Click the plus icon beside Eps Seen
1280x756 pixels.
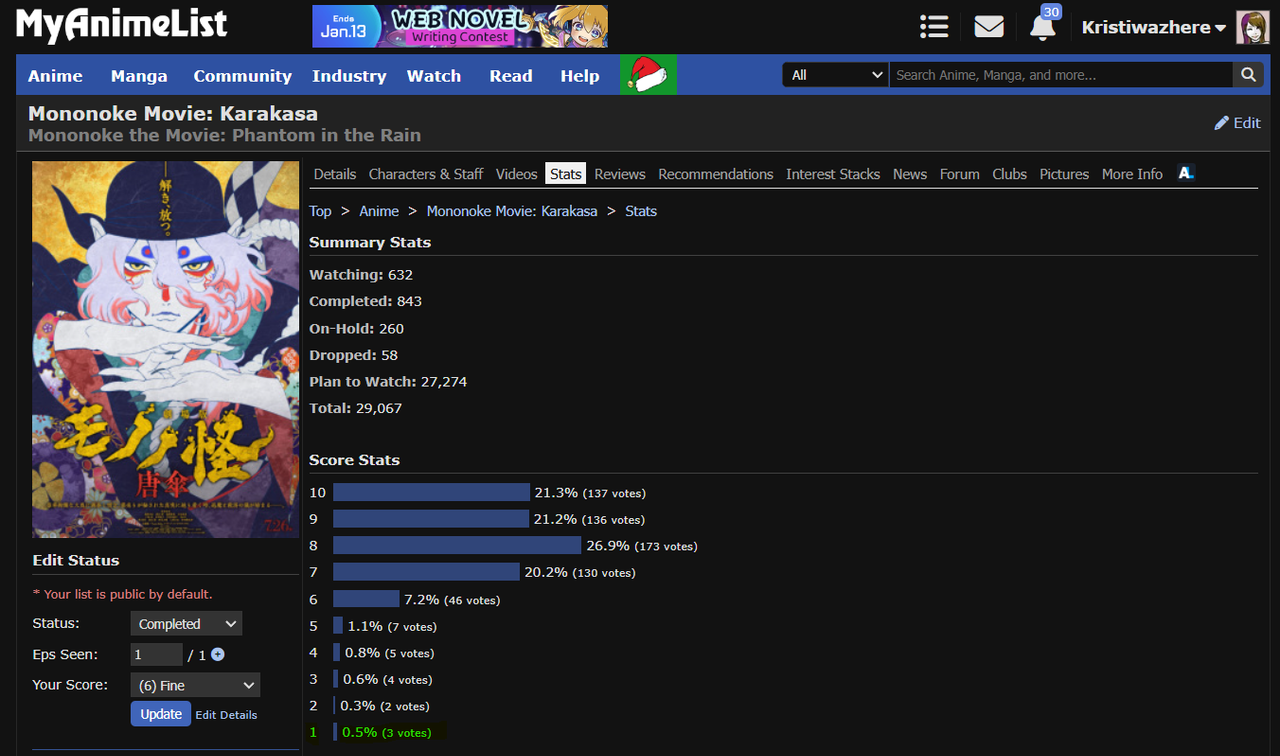tap(218, 655)
